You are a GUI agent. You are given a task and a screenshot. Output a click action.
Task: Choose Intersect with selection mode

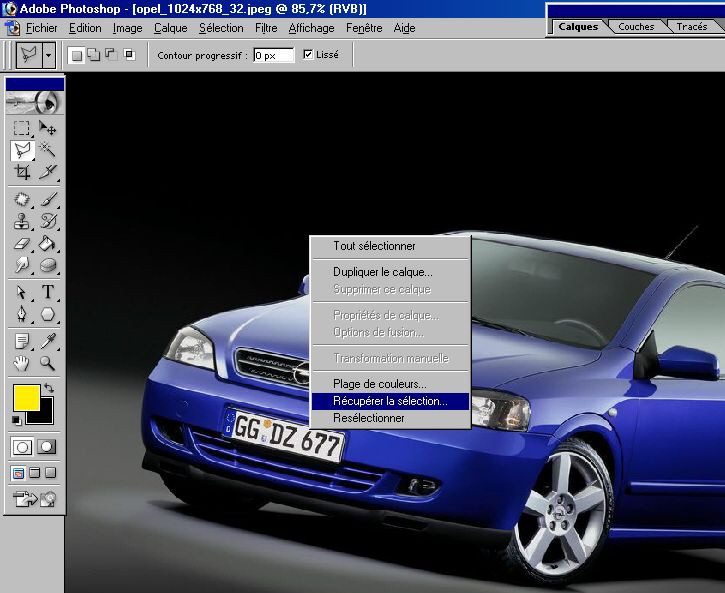(129, 55)
